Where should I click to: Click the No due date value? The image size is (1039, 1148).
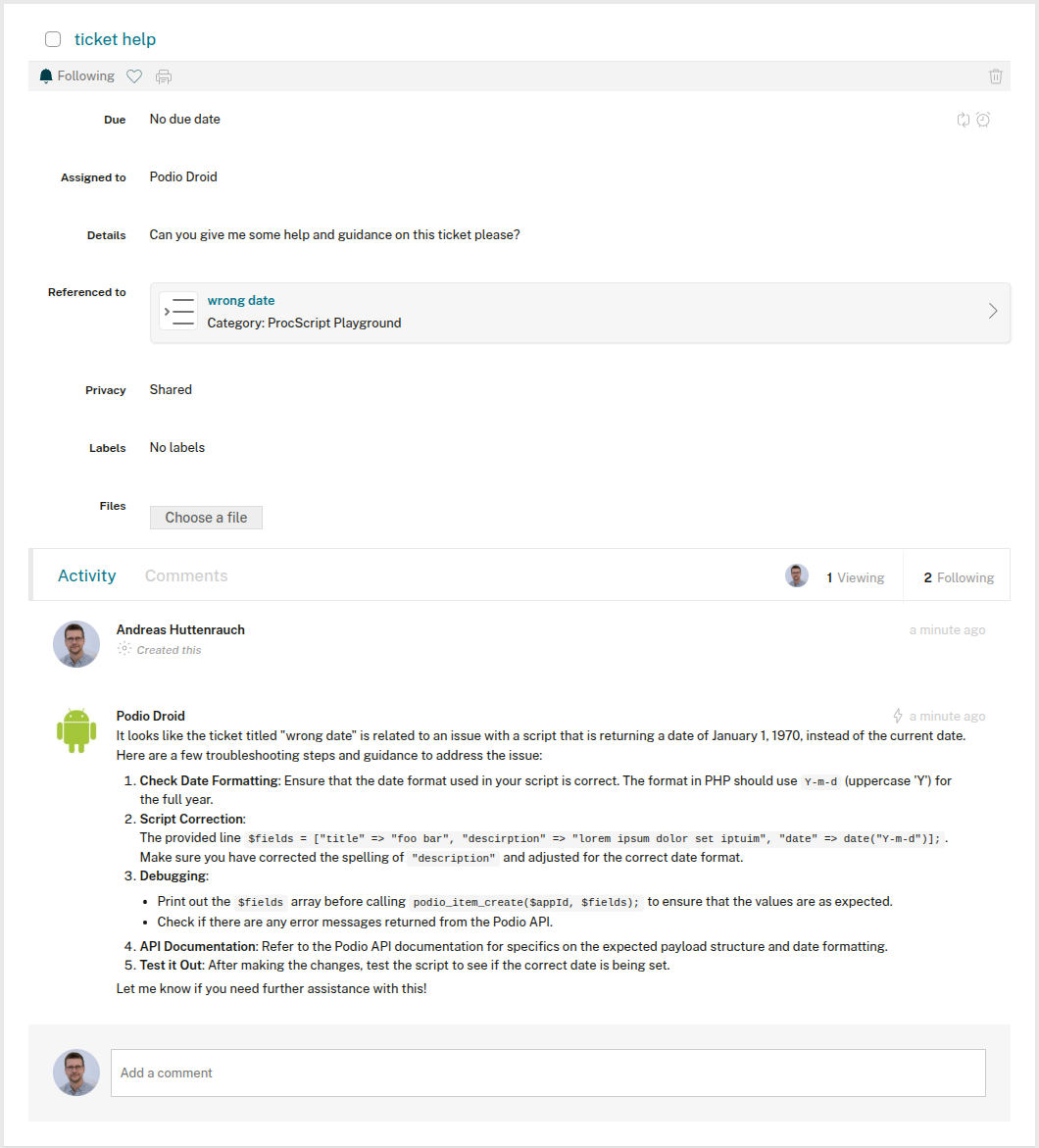click(185, 119)
